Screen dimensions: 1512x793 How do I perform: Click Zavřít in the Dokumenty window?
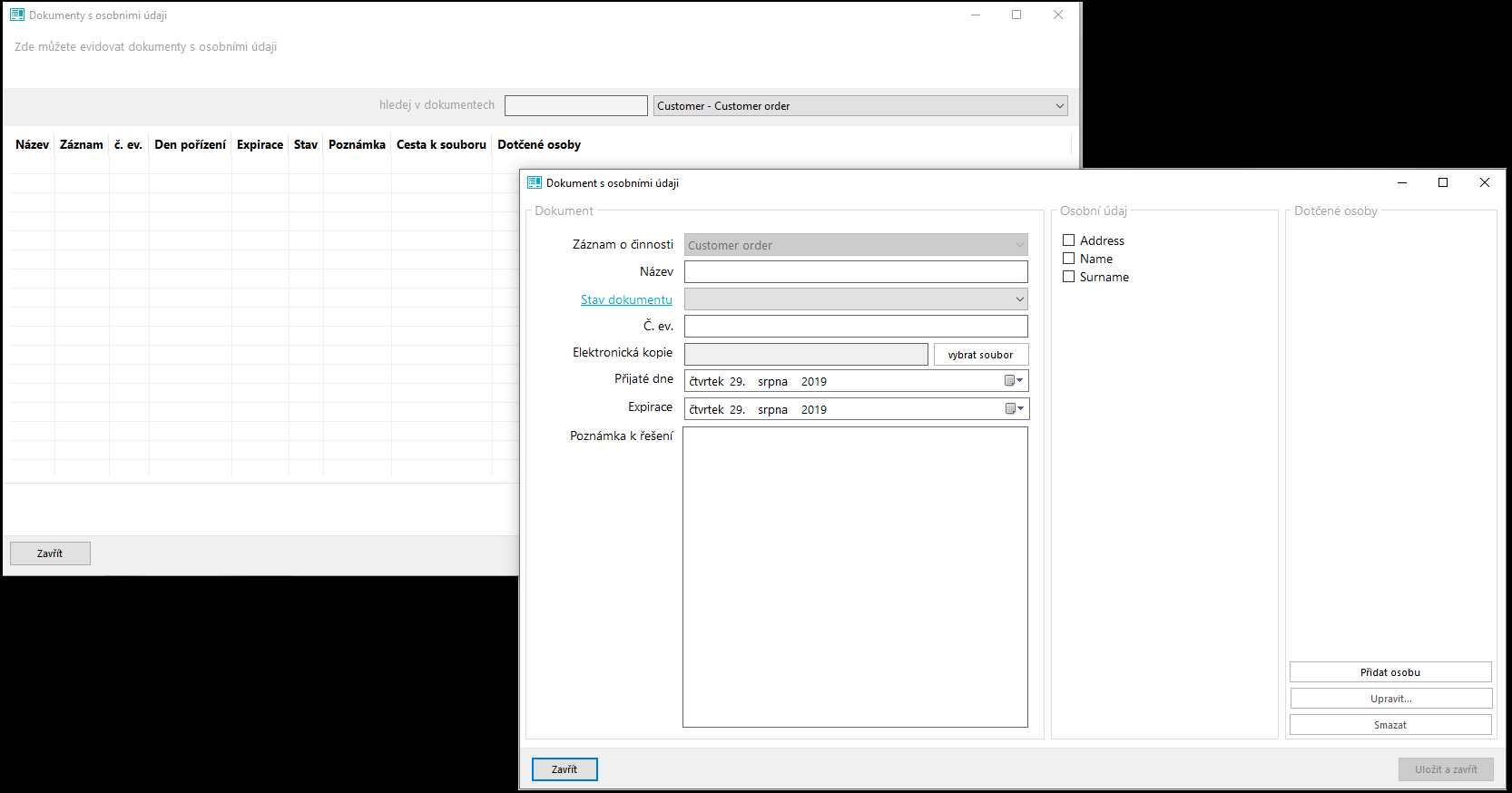click(x=50, y=553)
